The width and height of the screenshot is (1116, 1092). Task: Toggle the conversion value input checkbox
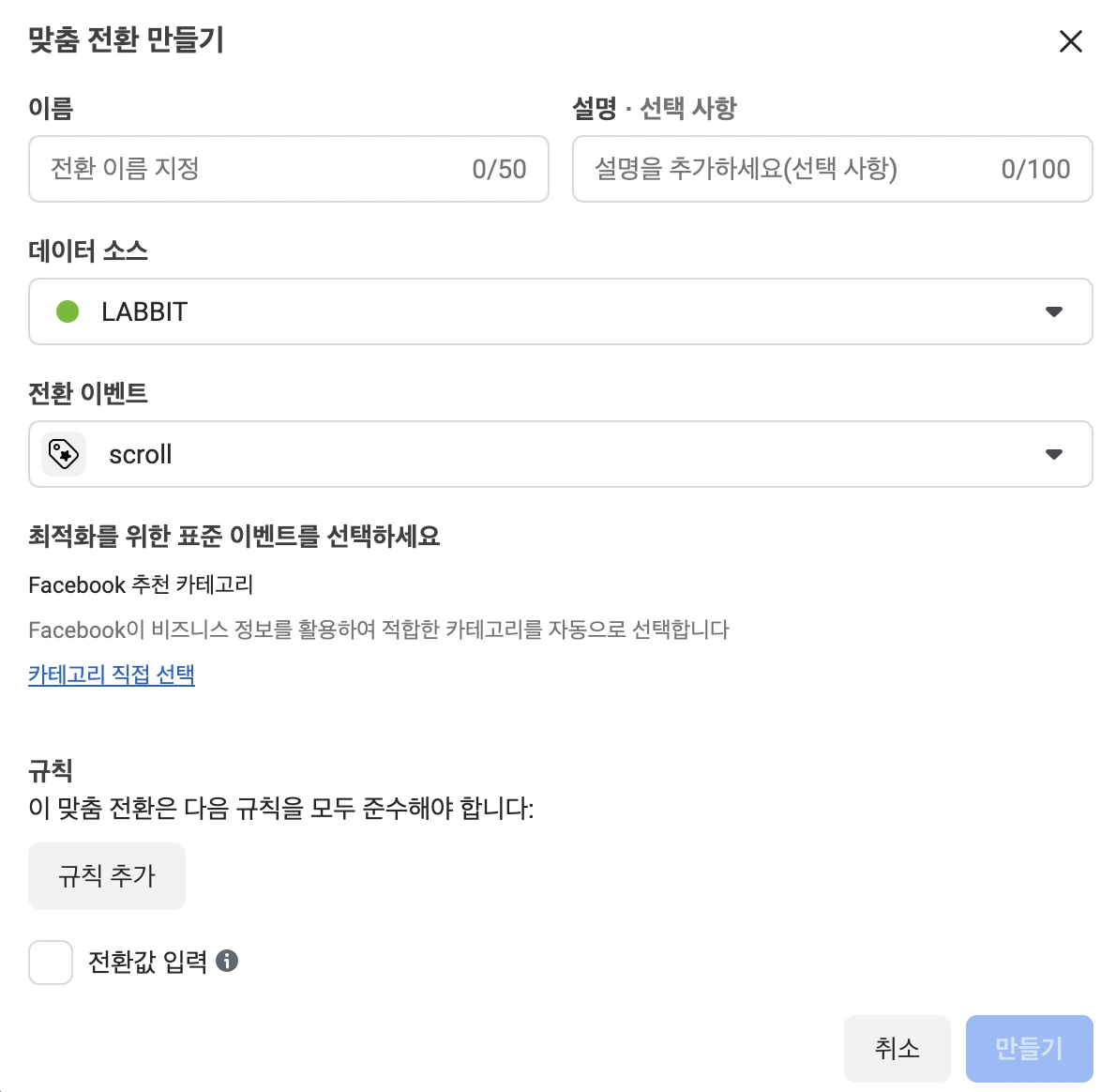tap(51, 962)
